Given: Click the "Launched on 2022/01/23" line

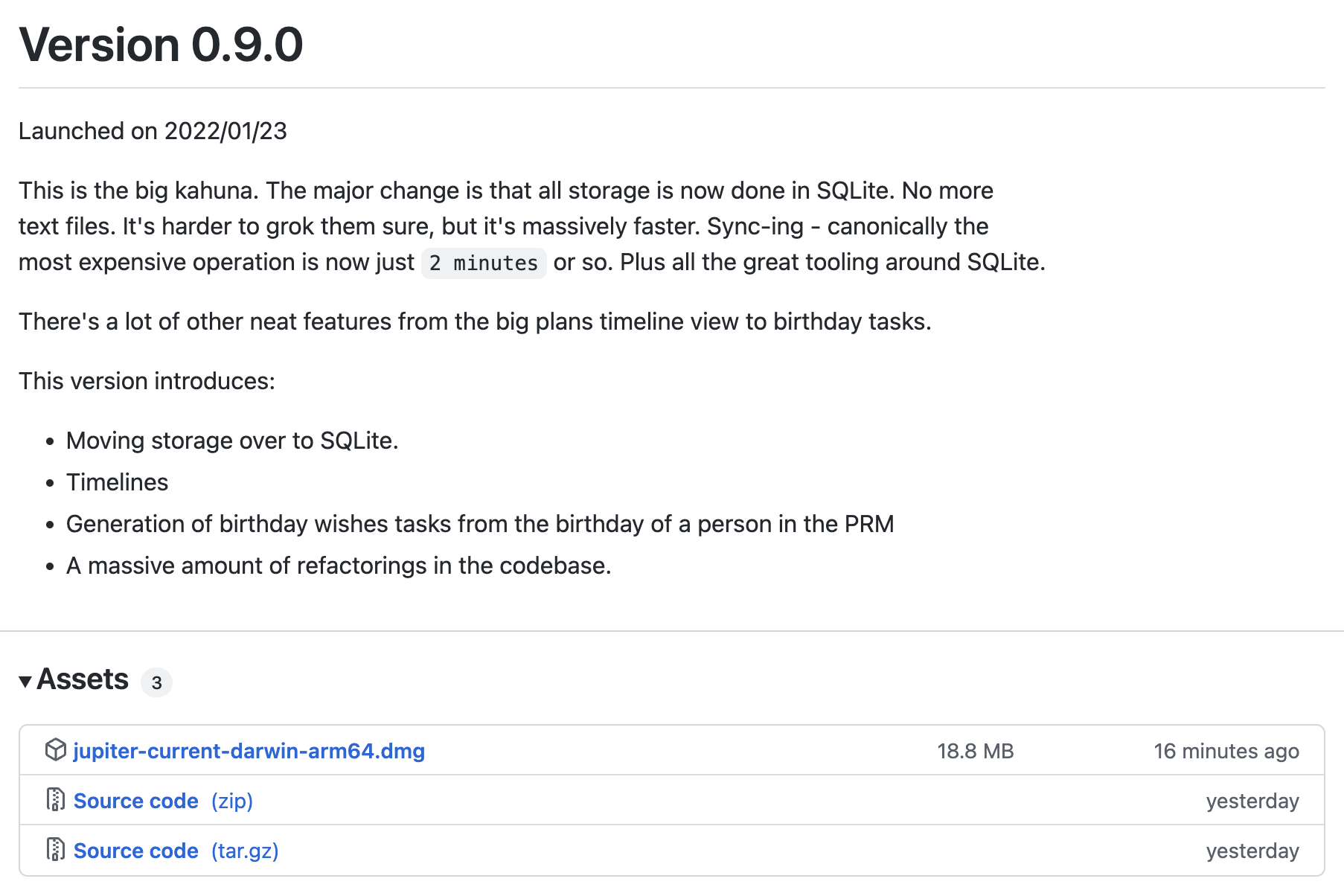Looking at the screenshot, I should click(153, 131).
